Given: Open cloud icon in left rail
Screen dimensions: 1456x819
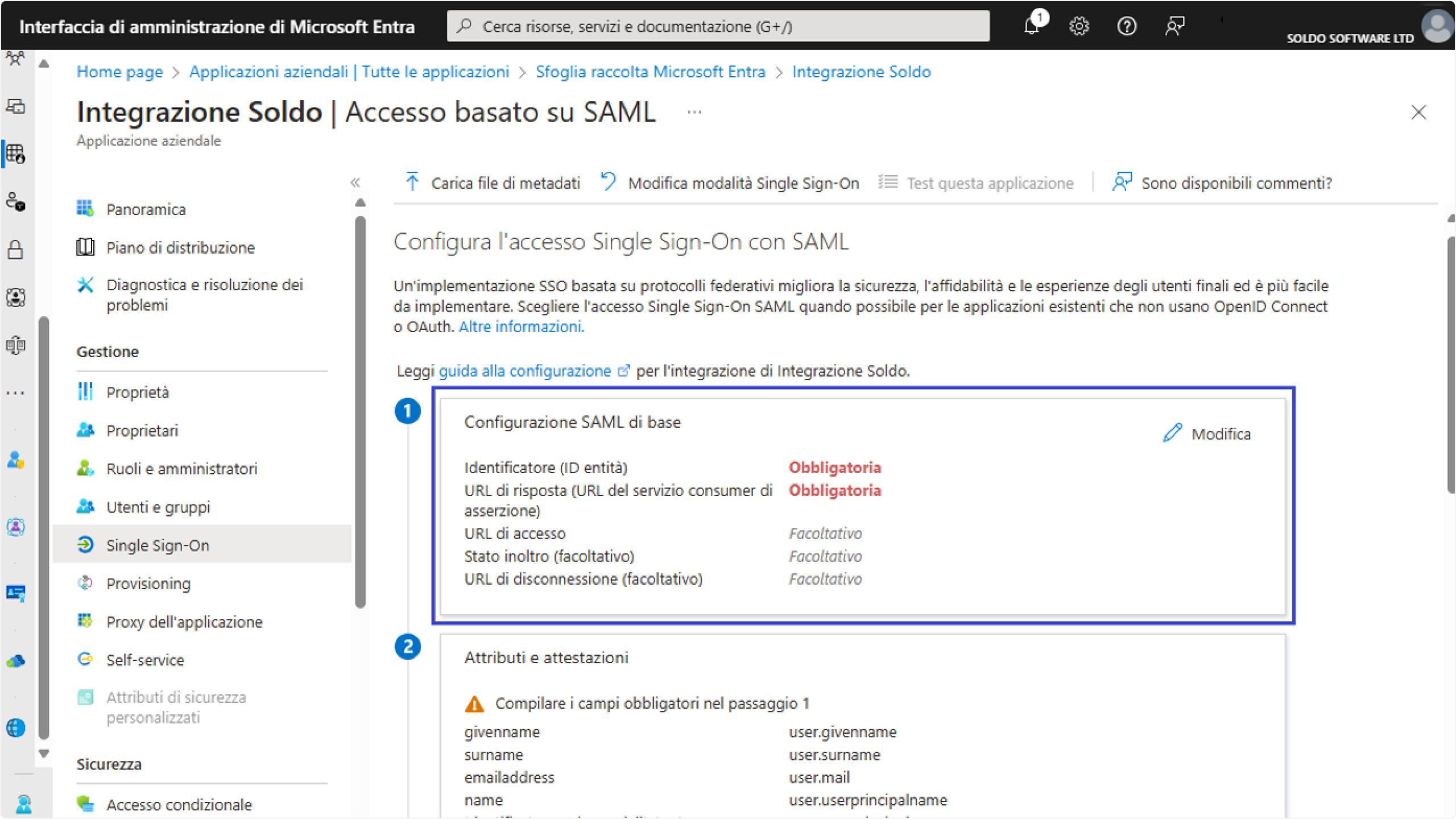Looking at the screenshot, I should pos(15,661).
